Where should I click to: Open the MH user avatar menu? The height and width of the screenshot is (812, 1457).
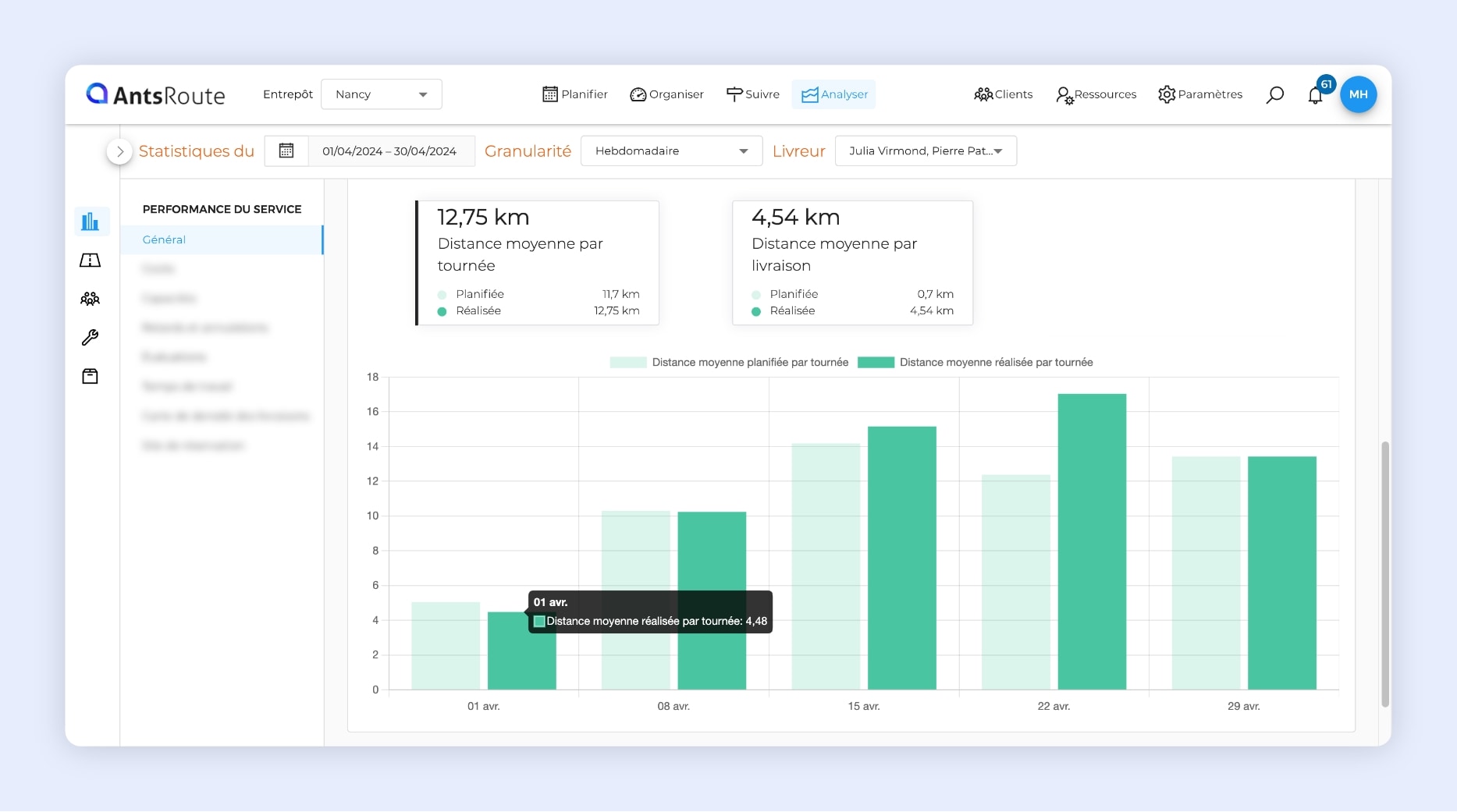click(x=1358, y=94)
